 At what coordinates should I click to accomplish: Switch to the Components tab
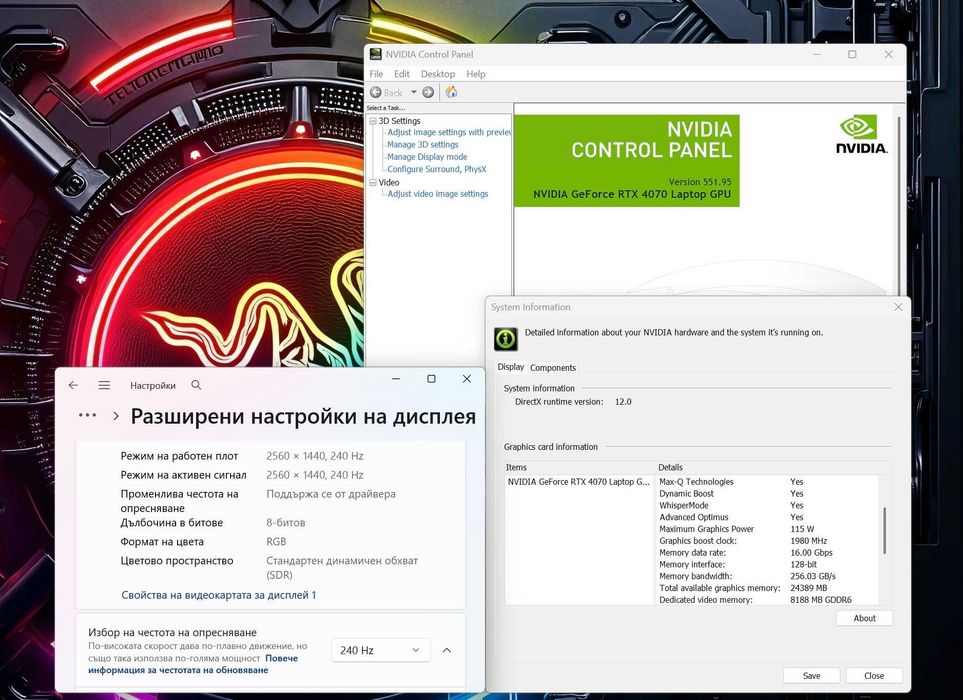click(553, 367)
